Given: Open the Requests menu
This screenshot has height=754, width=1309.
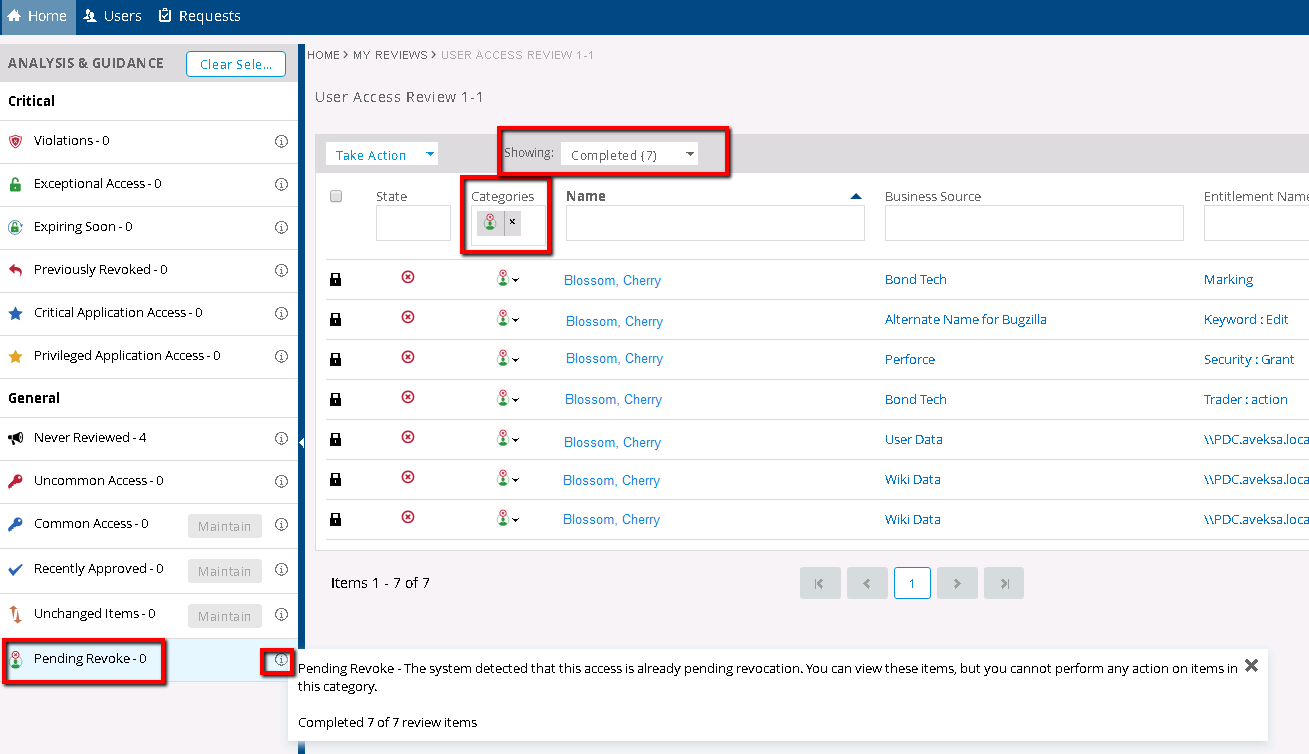Looking at the screenshot, I should click(x=199, y=16).
